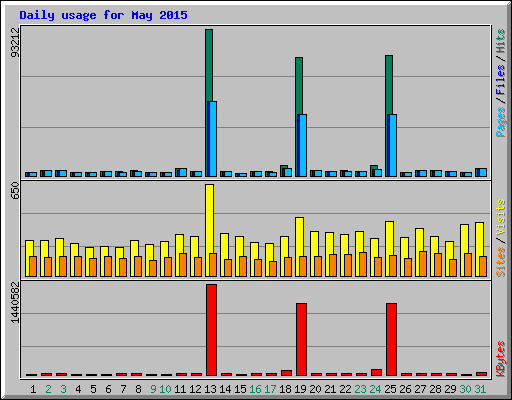Click the cyan Pages bar for day 19
The height and width of the screenshot is (400, 512).
[x=303, y=145]
